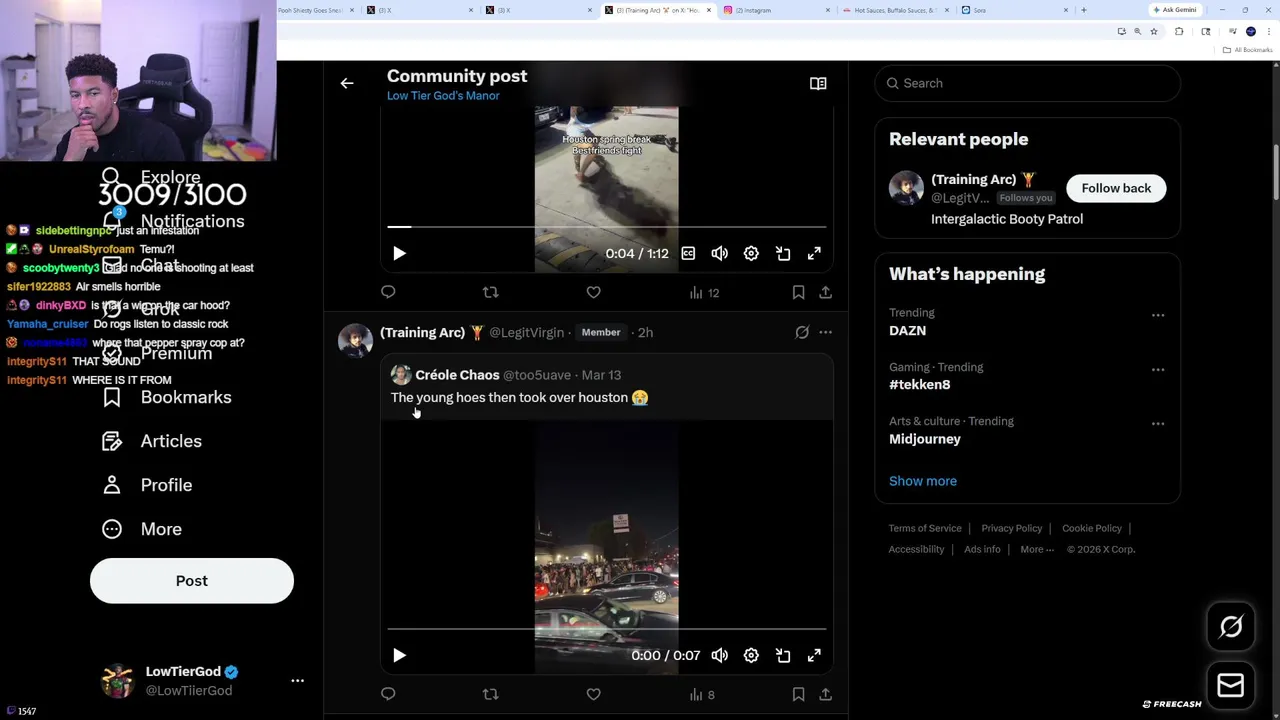This screenshot has width=1280, height=720.
Task: Mute the second video's volume
Action: pyautogui.click(x=720, y=656)
